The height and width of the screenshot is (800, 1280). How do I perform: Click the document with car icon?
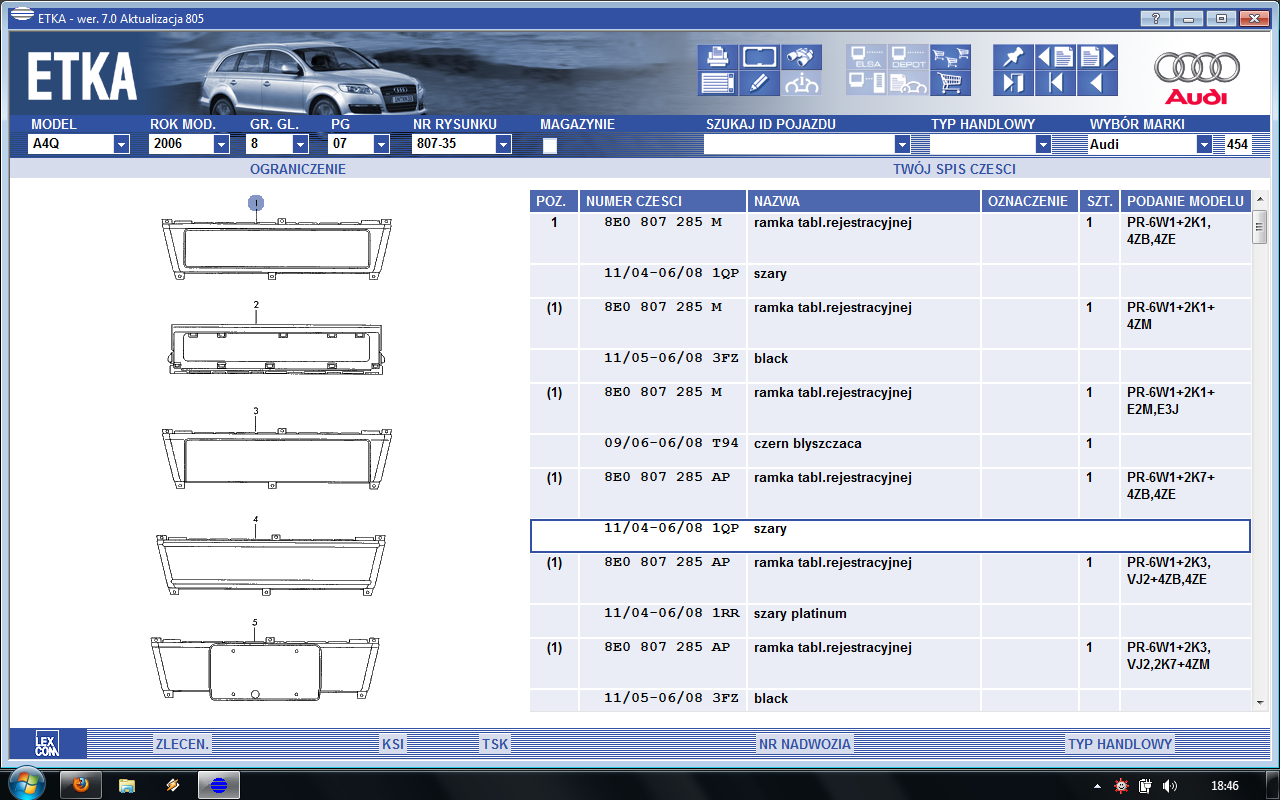coord(908,83)
